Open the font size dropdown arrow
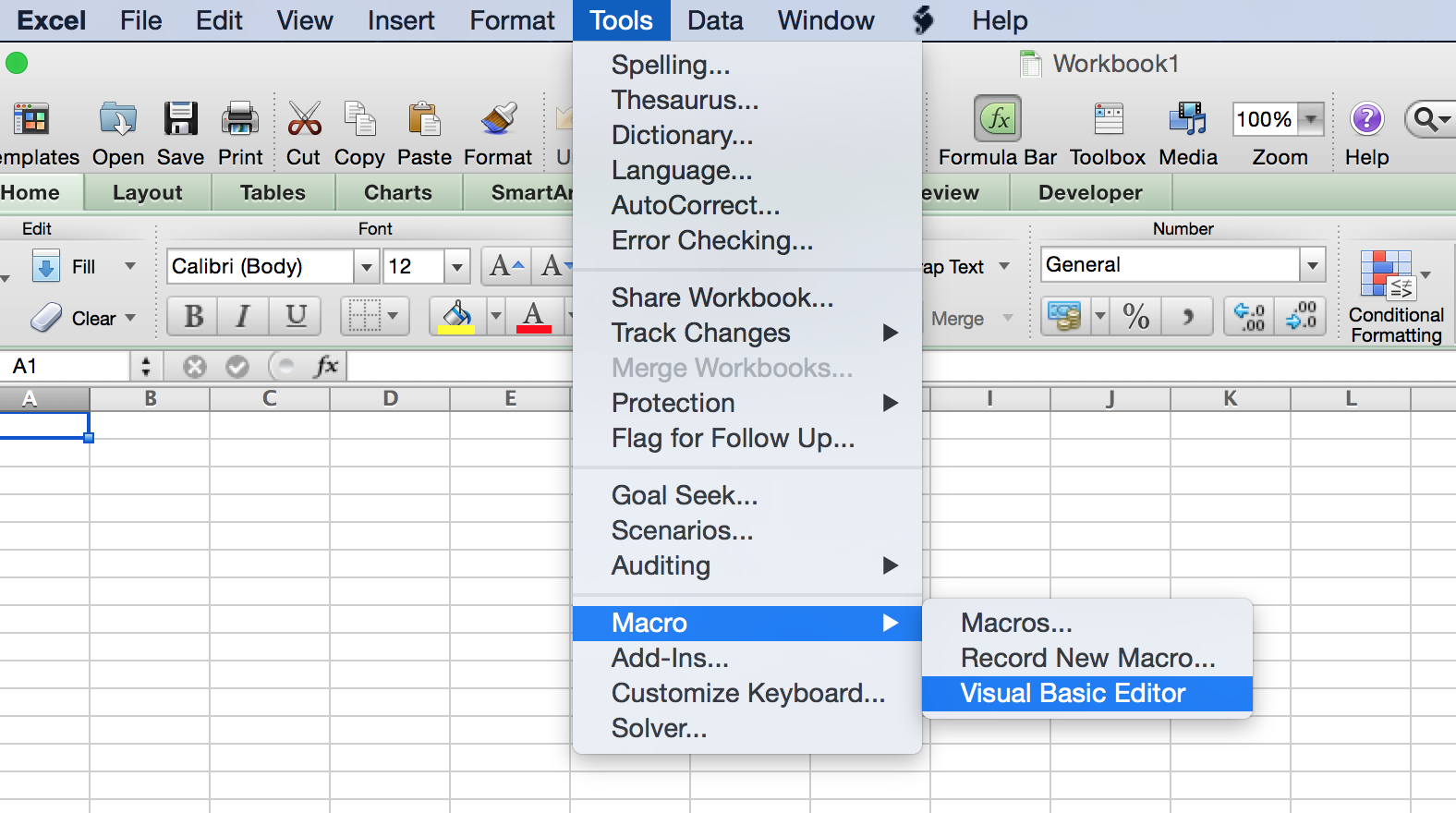The image size is (1456, 813). [456, 267]
